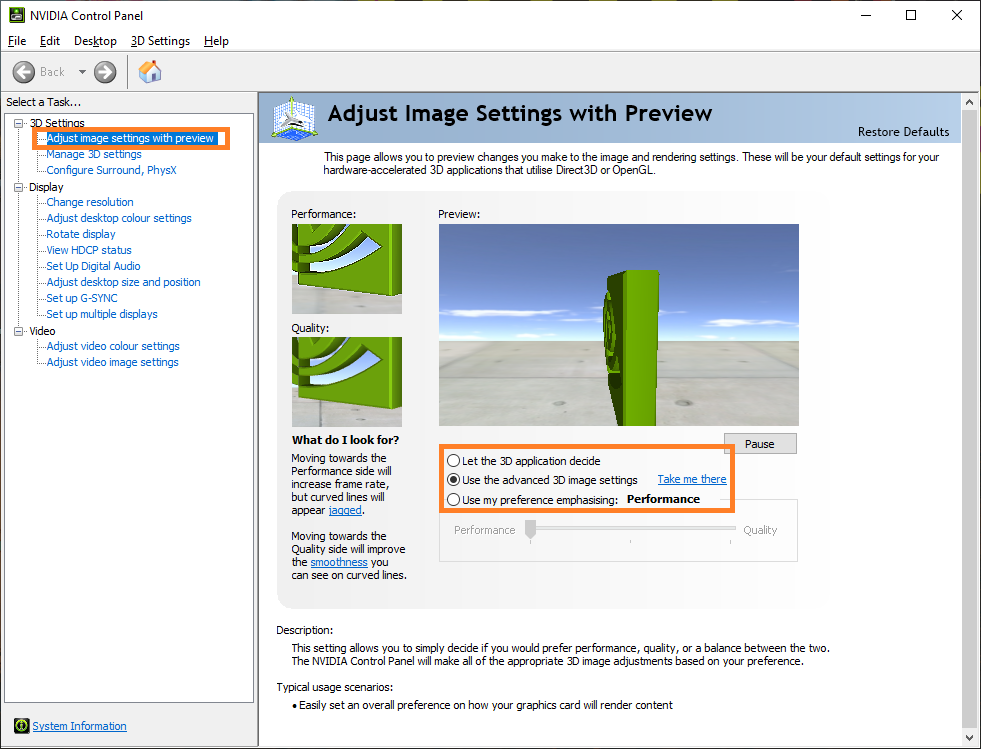Click the Display tree label
Screen dimensions: 981x749
[x=46, y=187]
